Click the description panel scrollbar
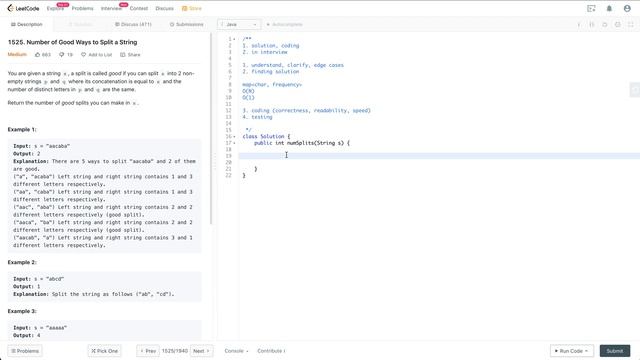The width and height of the screenshot is (640, 360). [x=211, y=129]
